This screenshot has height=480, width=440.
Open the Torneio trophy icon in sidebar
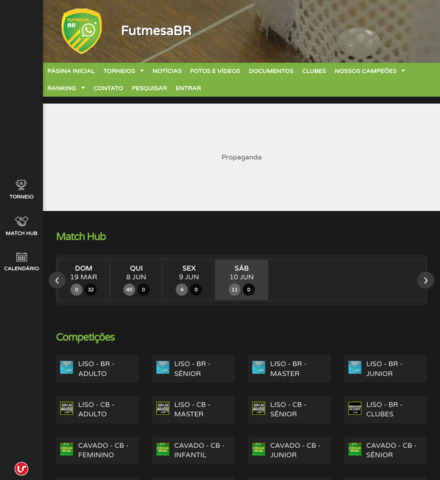coord(21,184)
